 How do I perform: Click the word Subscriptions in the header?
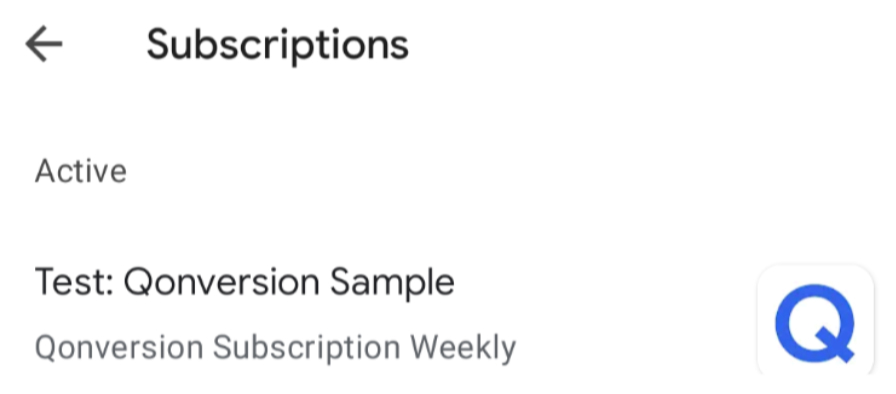click(x=278, y=45)
